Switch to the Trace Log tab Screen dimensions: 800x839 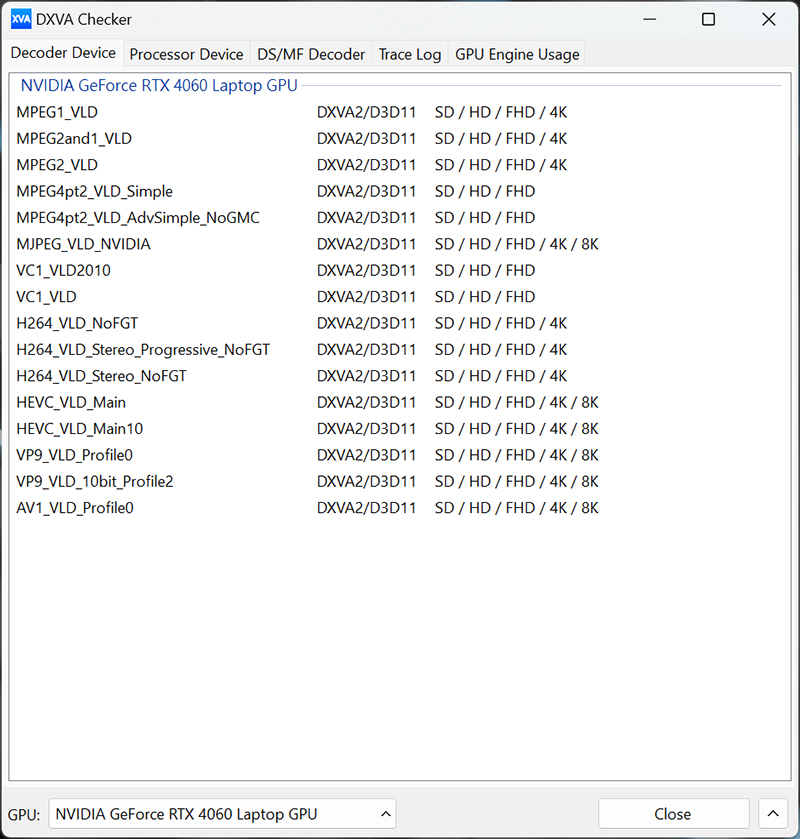pyautogui.click(x=409, y=54)
